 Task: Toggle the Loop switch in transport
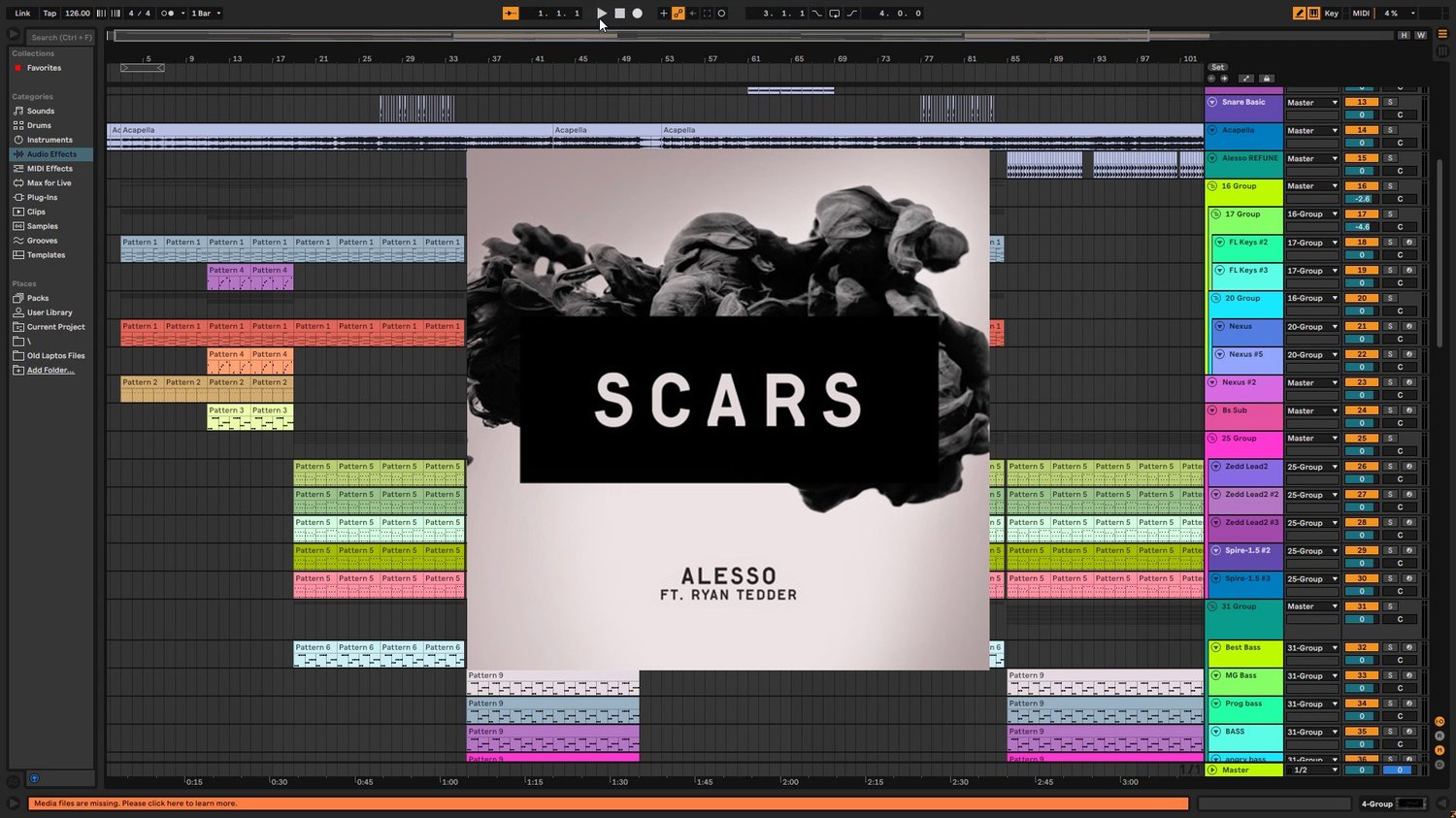(x=834, y=14)
